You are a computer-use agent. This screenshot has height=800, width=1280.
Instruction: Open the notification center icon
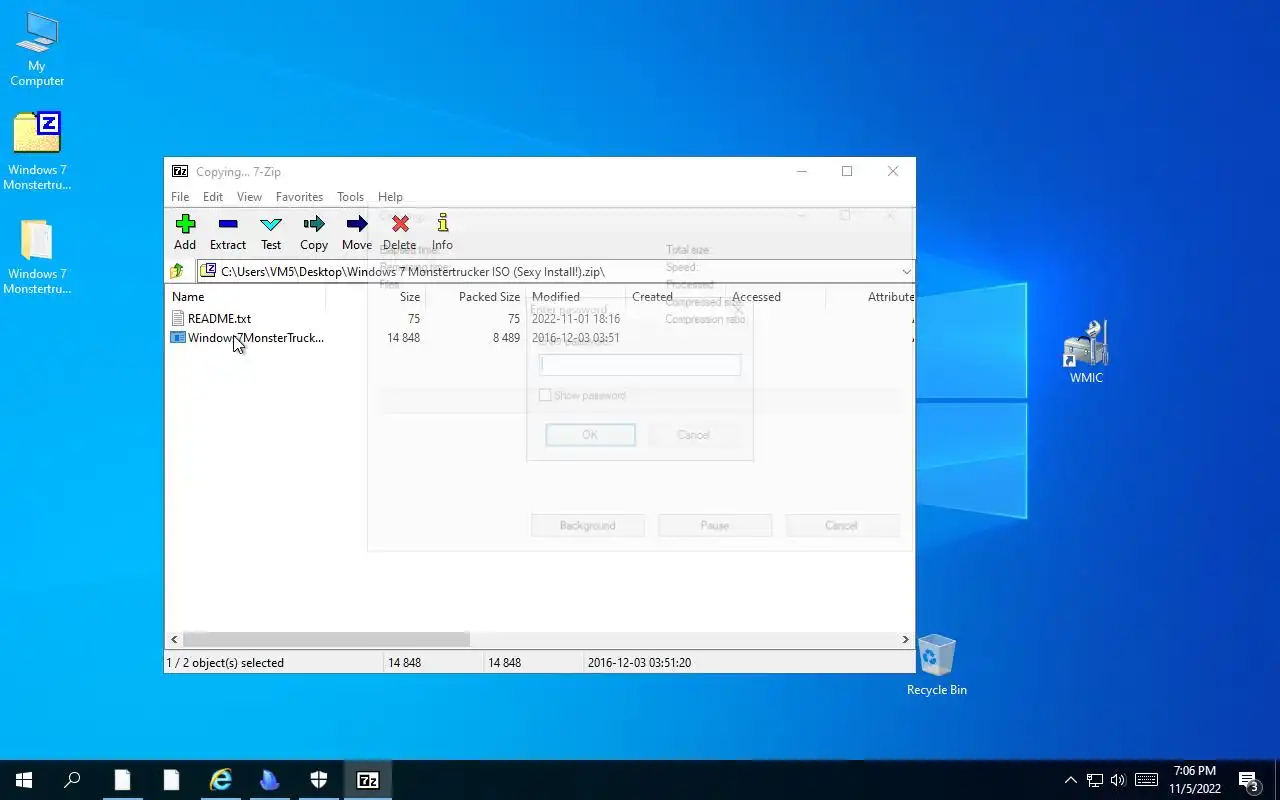(x=1249, y=780)
